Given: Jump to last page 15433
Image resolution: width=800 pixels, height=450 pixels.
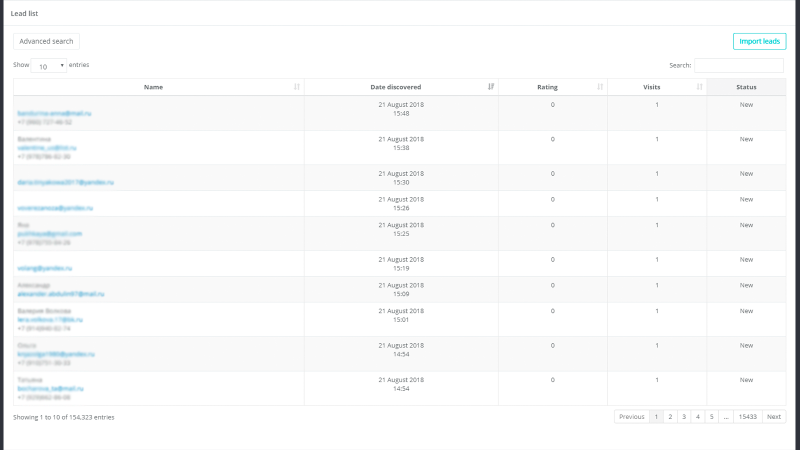Looking at the screenshot, I should click(x=747, y=417).
